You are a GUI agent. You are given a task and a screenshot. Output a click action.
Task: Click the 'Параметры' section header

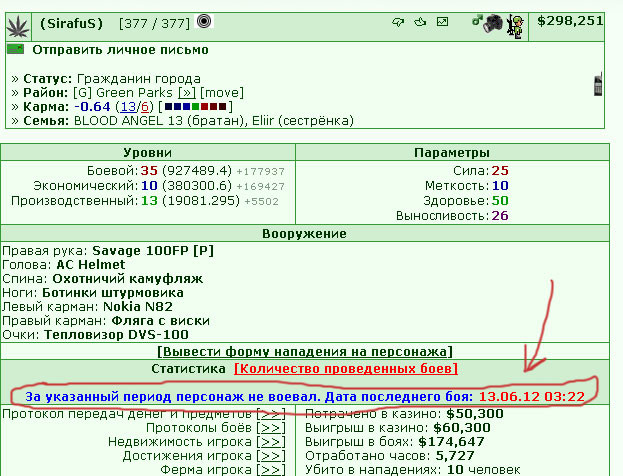point(452,153)
